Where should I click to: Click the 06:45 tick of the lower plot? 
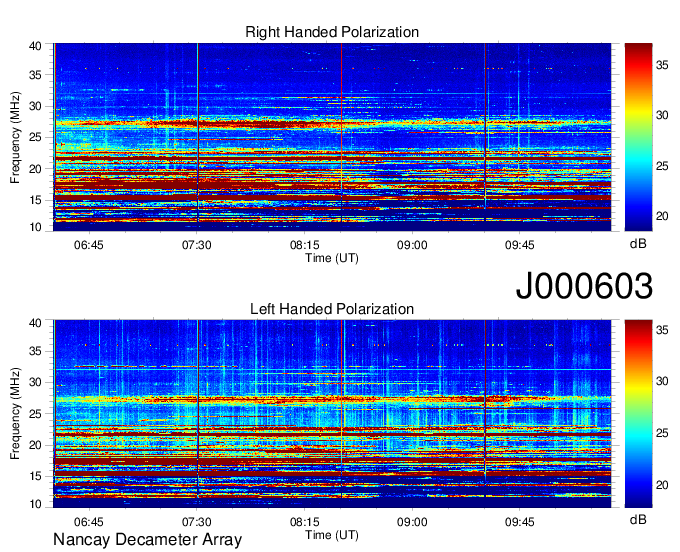88,522
